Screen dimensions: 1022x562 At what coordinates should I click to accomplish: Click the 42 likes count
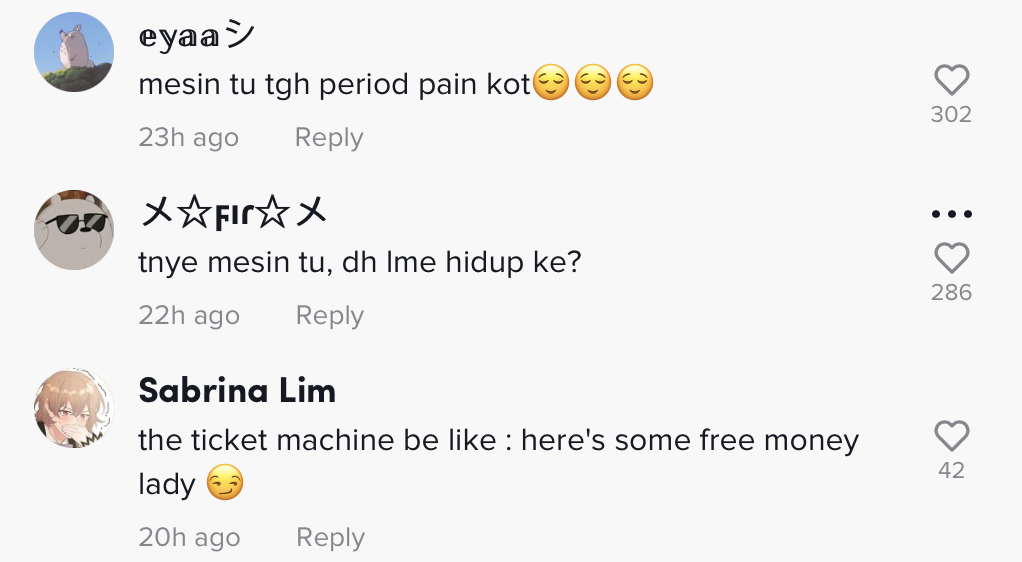(951, 471)
